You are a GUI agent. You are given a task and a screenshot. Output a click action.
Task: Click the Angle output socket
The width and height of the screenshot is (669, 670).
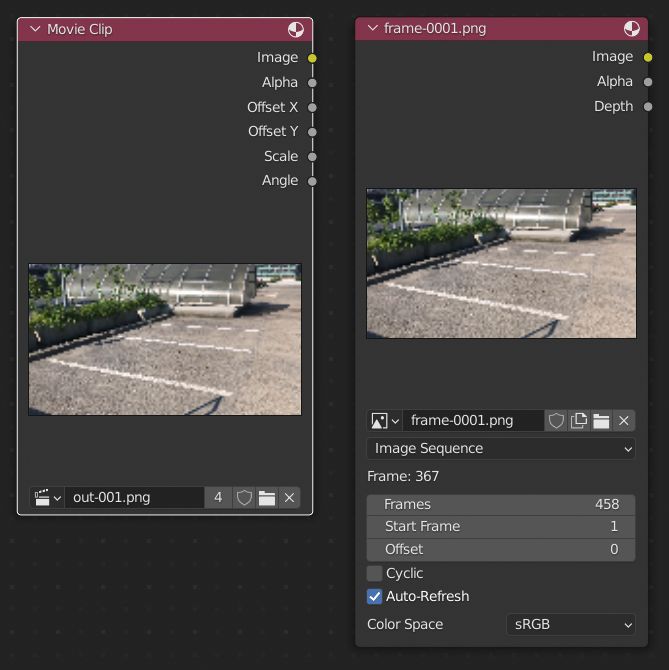[x=312, y=181]
